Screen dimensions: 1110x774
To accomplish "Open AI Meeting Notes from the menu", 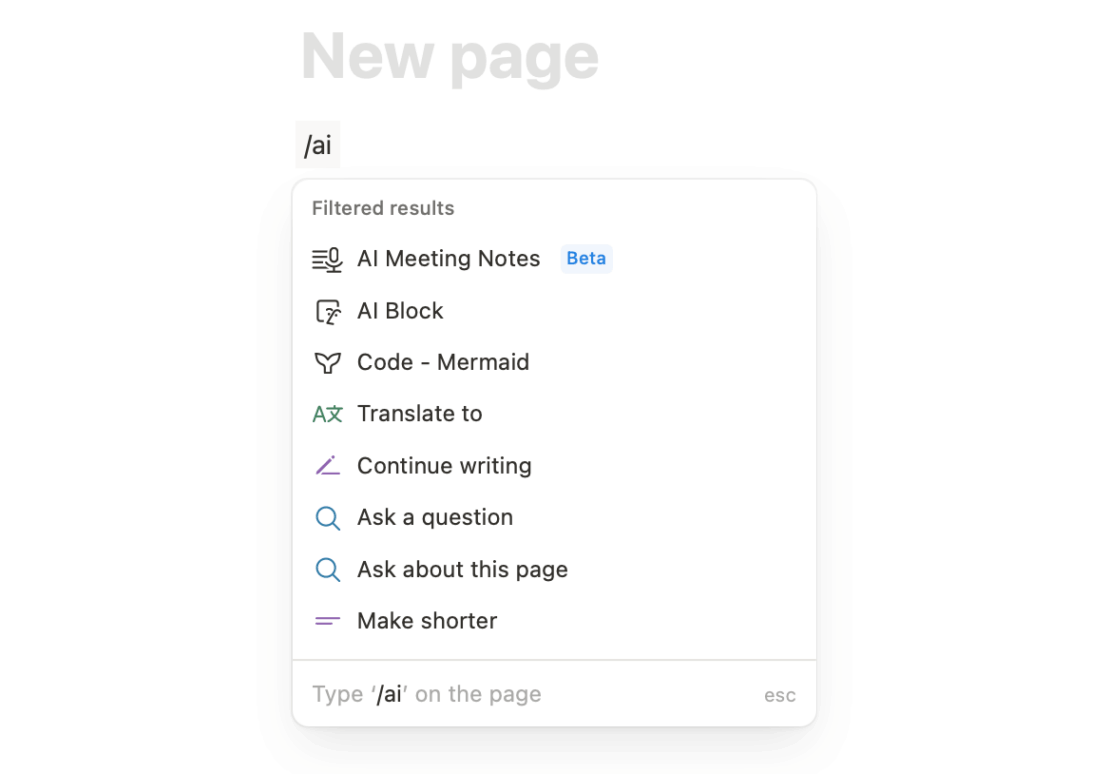I will coord(448,259).
